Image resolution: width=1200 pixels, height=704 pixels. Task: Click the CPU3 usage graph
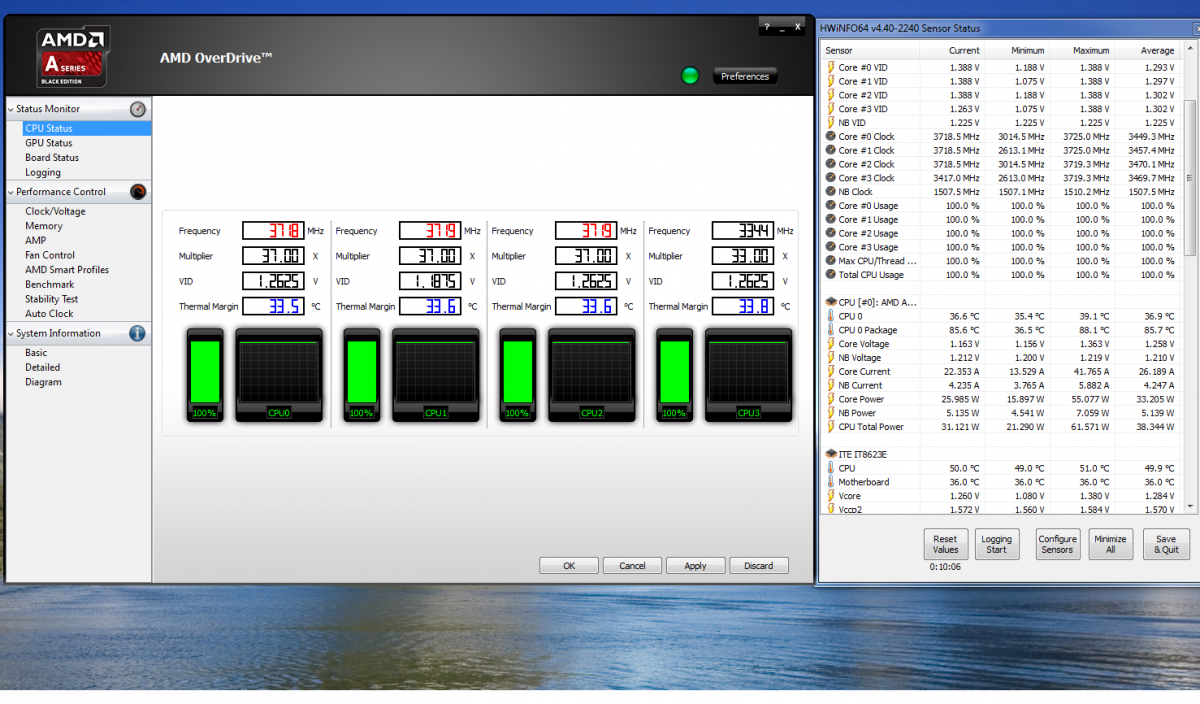pos(748,375)
